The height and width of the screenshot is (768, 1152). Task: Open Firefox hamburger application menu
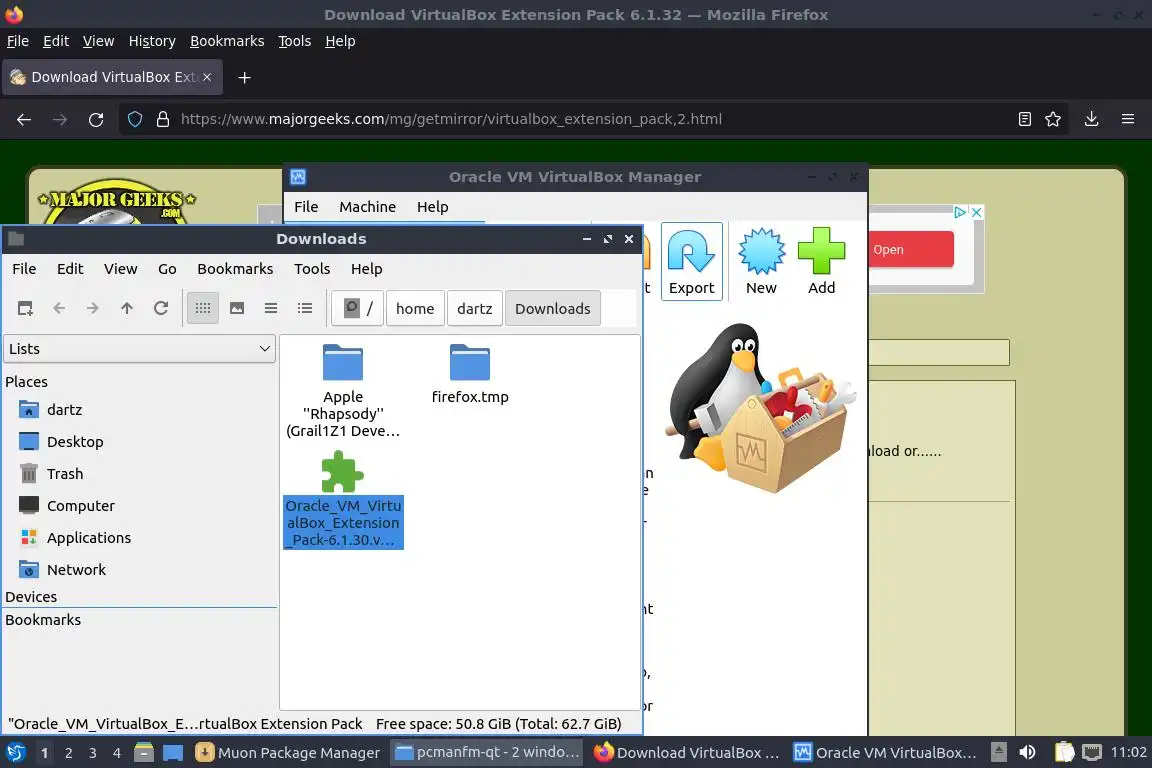[x=1128, y=119]
